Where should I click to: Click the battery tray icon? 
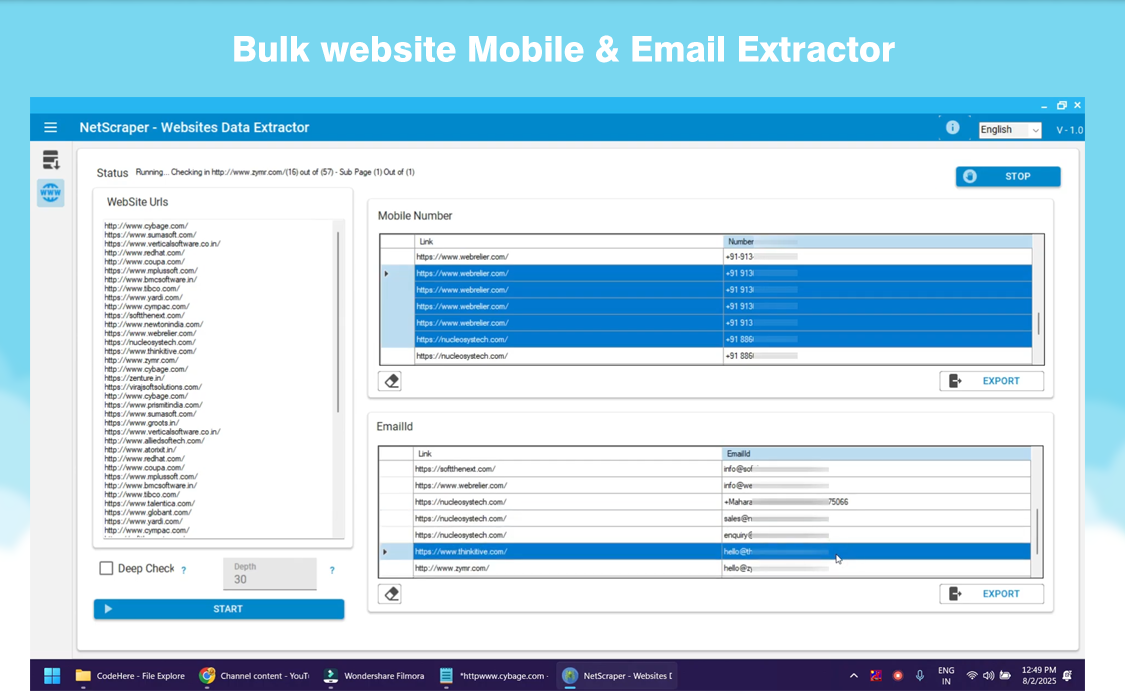pyautogui.click(x=1005, y=675)
